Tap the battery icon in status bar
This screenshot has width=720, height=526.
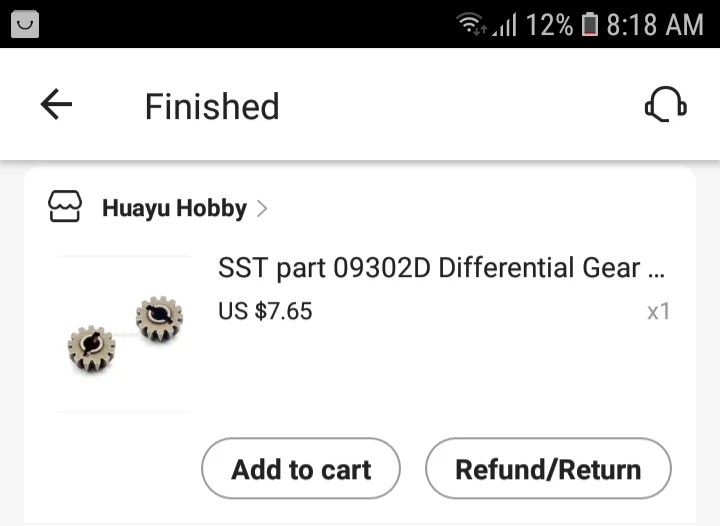pyautogui.click(x=590, y=24)
